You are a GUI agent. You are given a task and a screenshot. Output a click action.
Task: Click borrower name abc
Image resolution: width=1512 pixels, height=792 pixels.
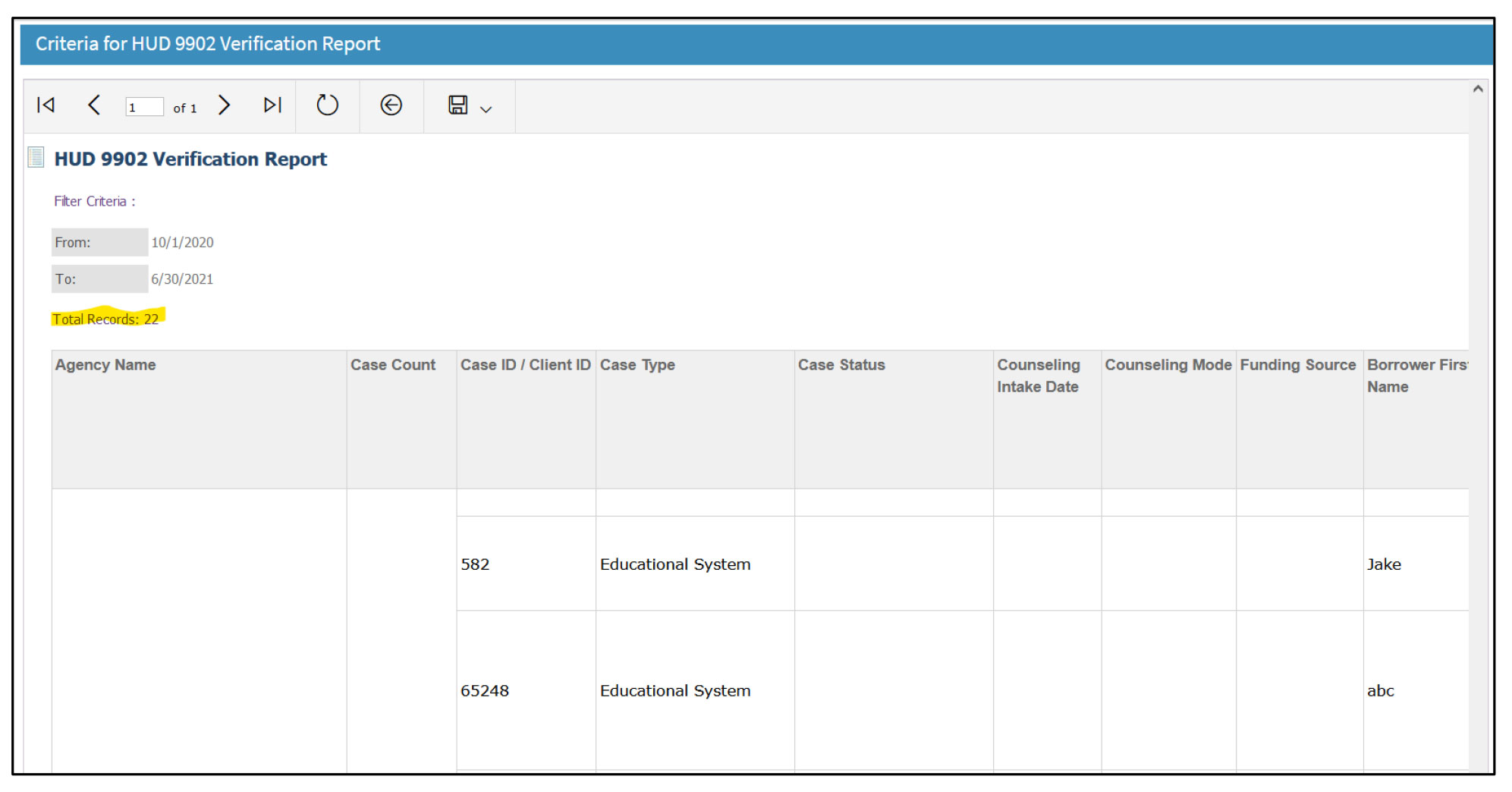pyautogui.click(x=1381, y=691)
